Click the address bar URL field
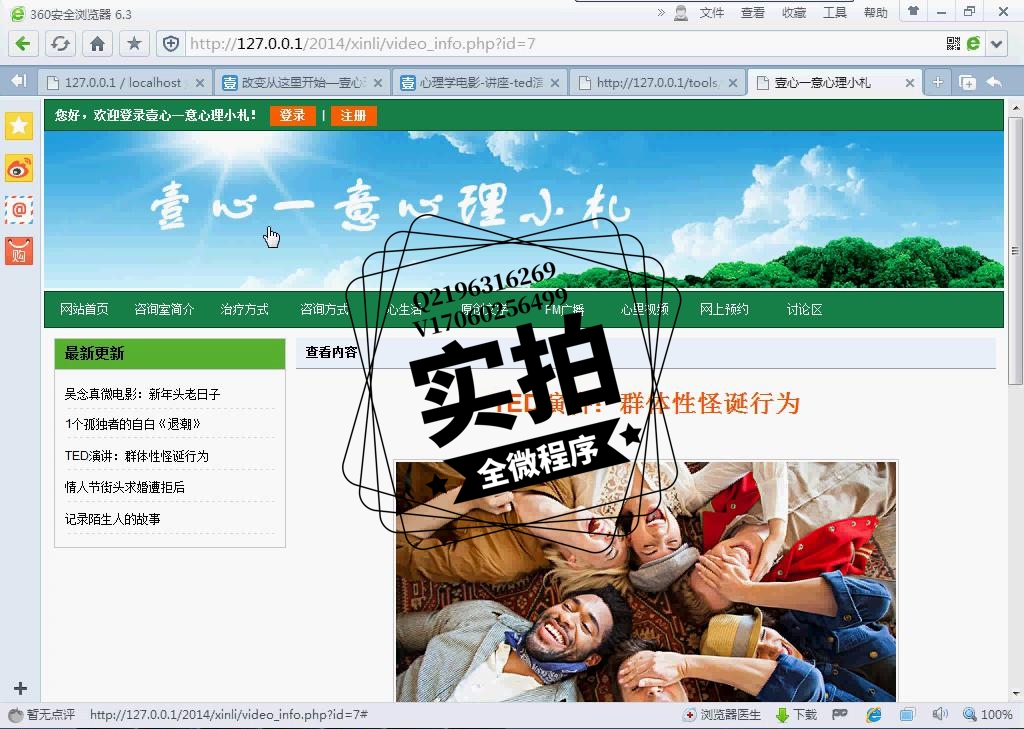The width and height of the screenshot is (1024, 729). point(562,44)
